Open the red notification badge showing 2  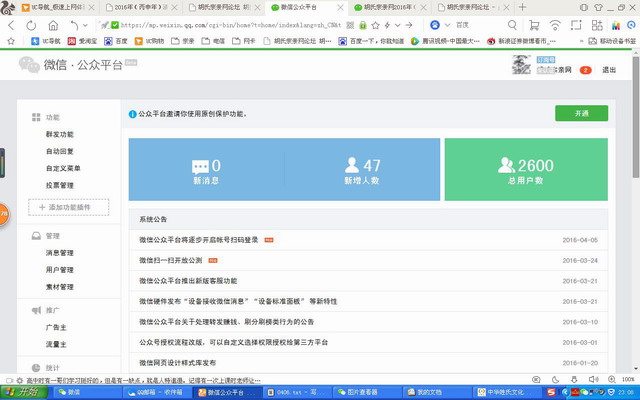pyautogui.click(x=585, y=70)
